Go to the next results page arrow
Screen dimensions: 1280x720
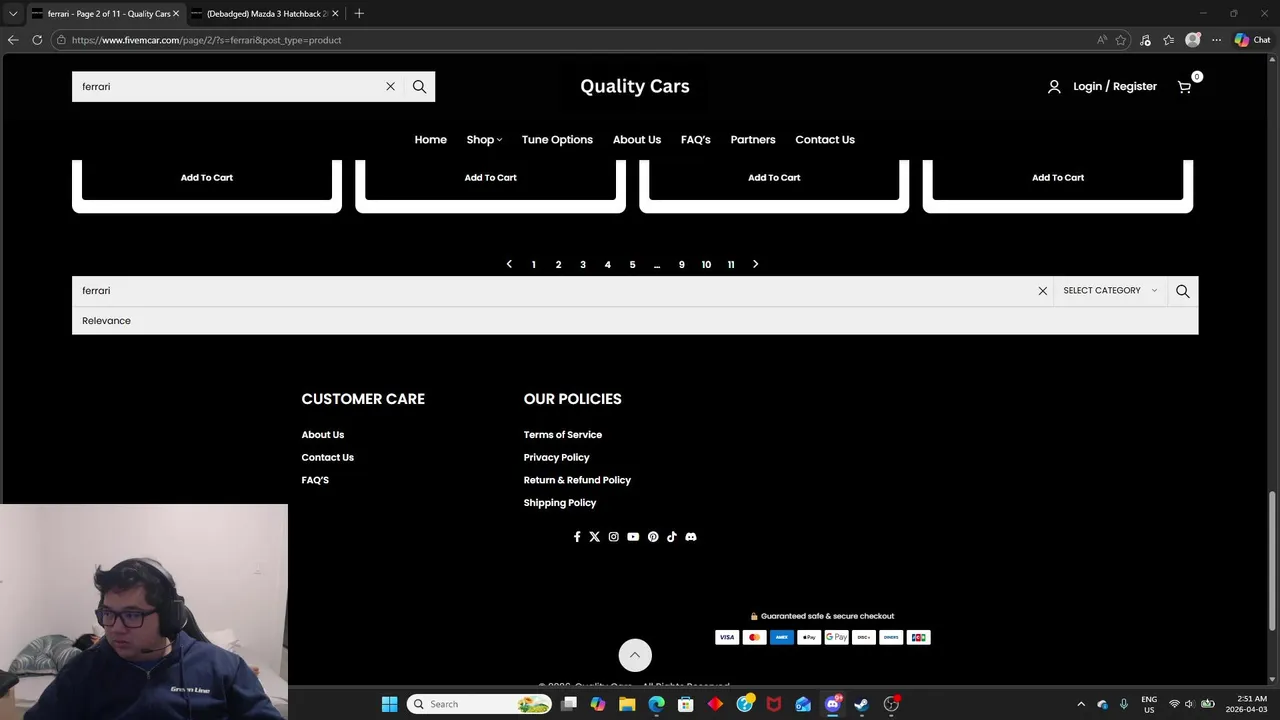[755, 264]
